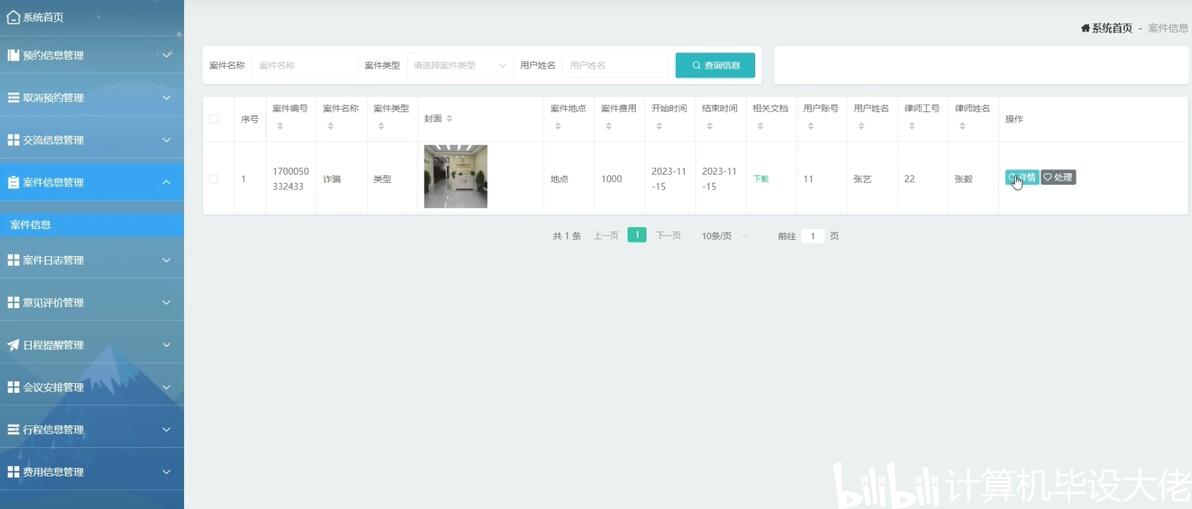Screen dimensions: 1192x509
Task: Open 会议安排管理 menu
Action: tap(92, 387)
